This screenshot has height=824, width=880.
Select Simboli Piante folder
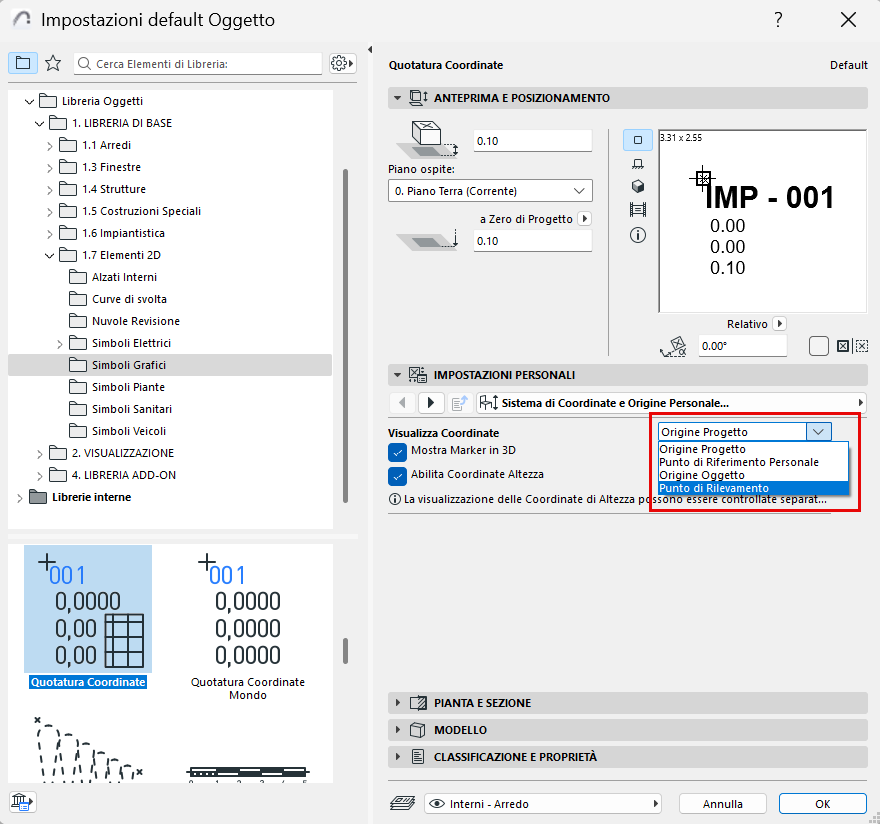click(x=128, y=387)
